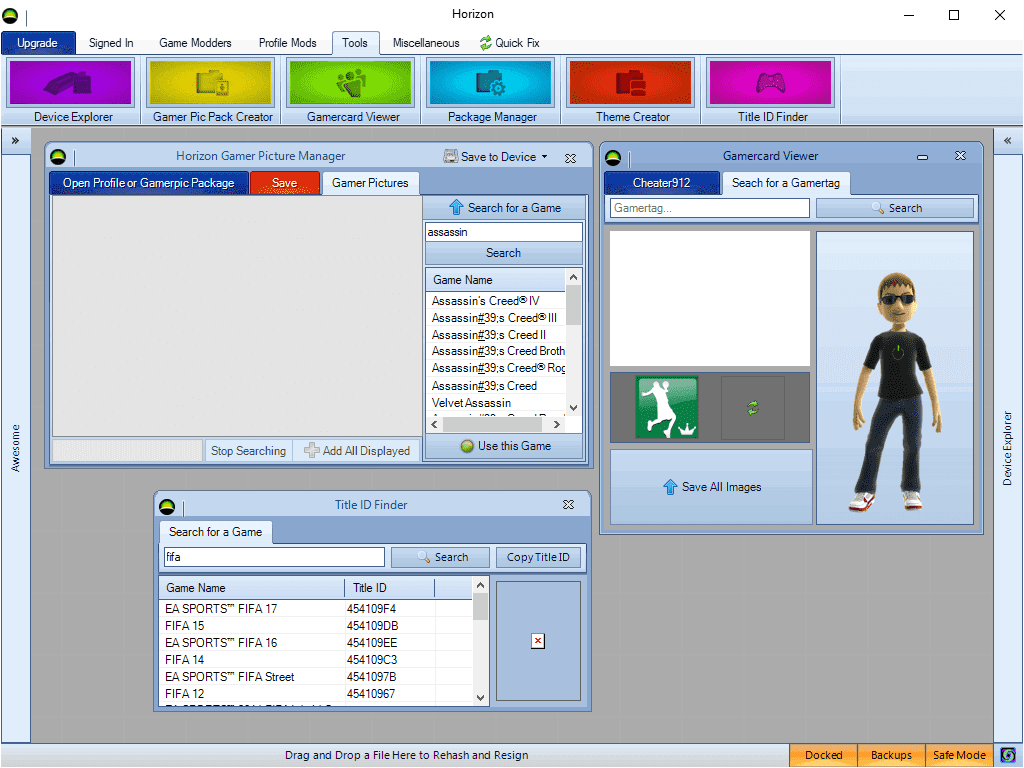
Task: Click scroll-down arrow in Title ID results
Action: [x=480, y=697]
